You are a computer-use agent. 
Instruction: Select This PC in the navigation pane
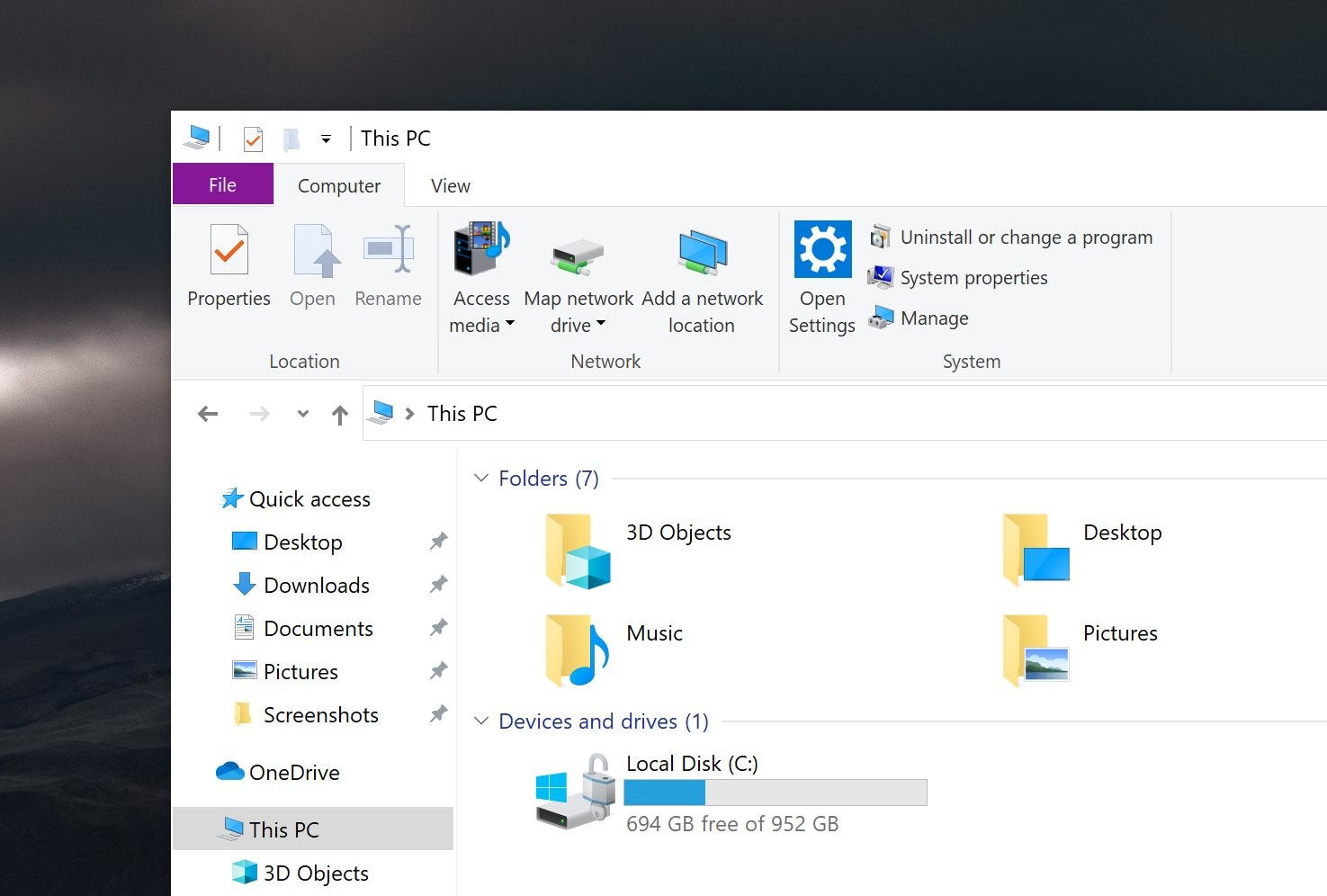click(313, 829)
